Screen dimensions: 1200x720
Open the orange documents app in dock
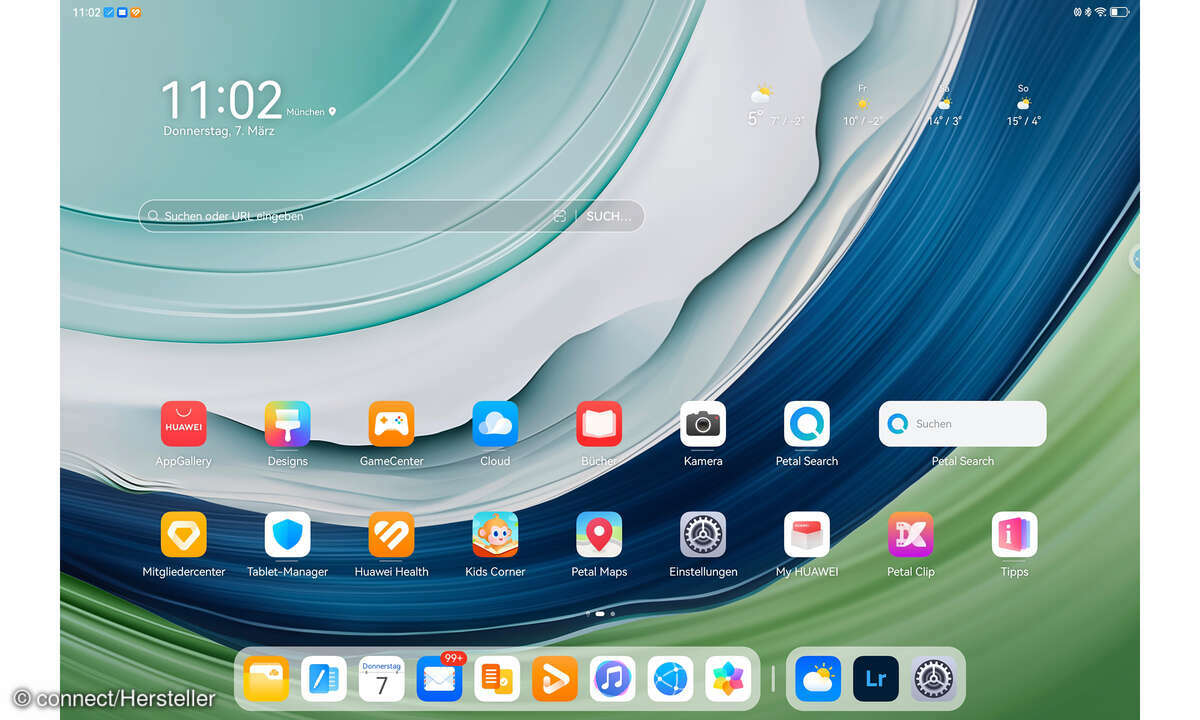pyautogui.click(x=497, y=679)
